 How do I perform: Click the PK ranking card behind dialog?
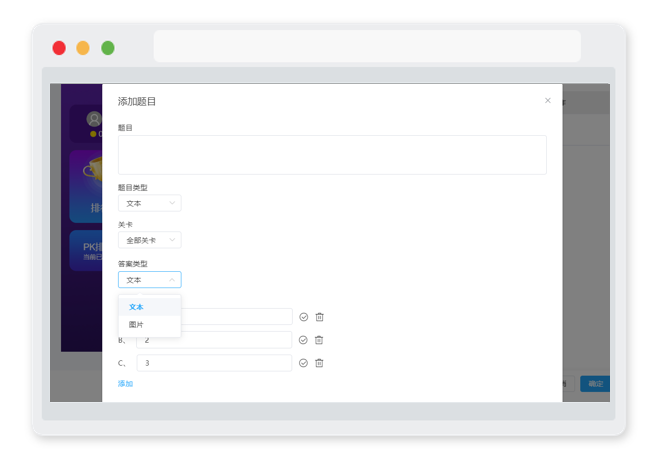click(86, 250)
